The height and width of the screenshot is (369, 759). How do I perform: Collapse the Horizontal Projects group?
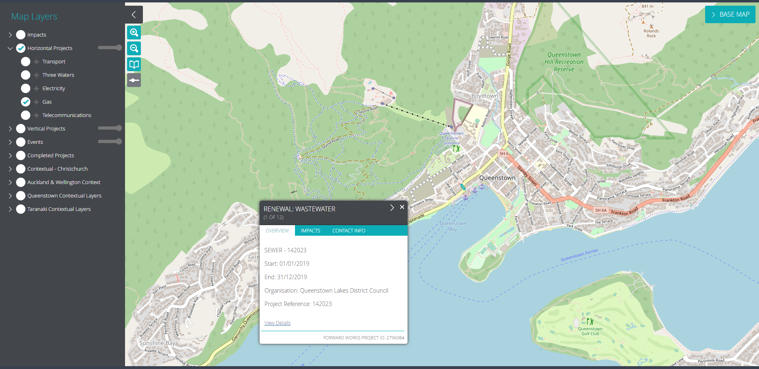point(10,48)
